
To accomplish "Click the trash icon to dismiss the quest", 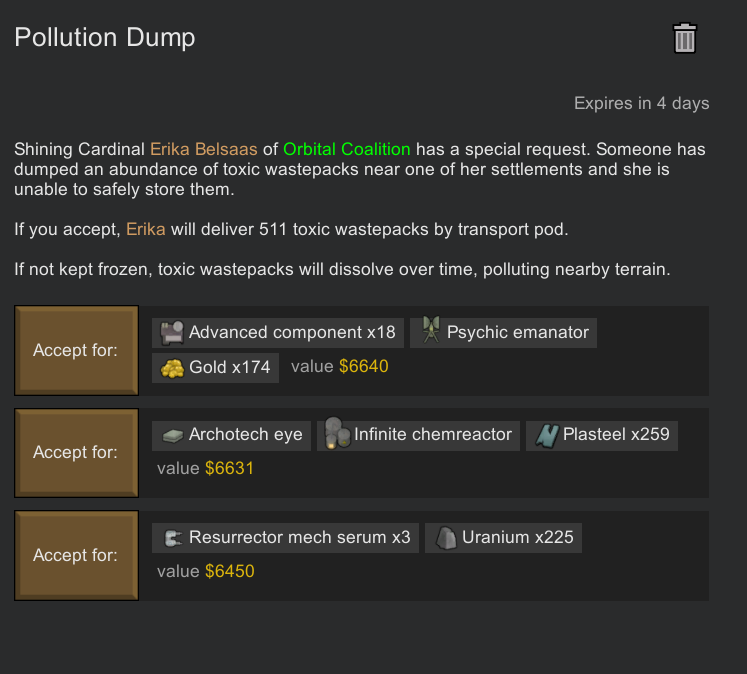I will [685, 38].
